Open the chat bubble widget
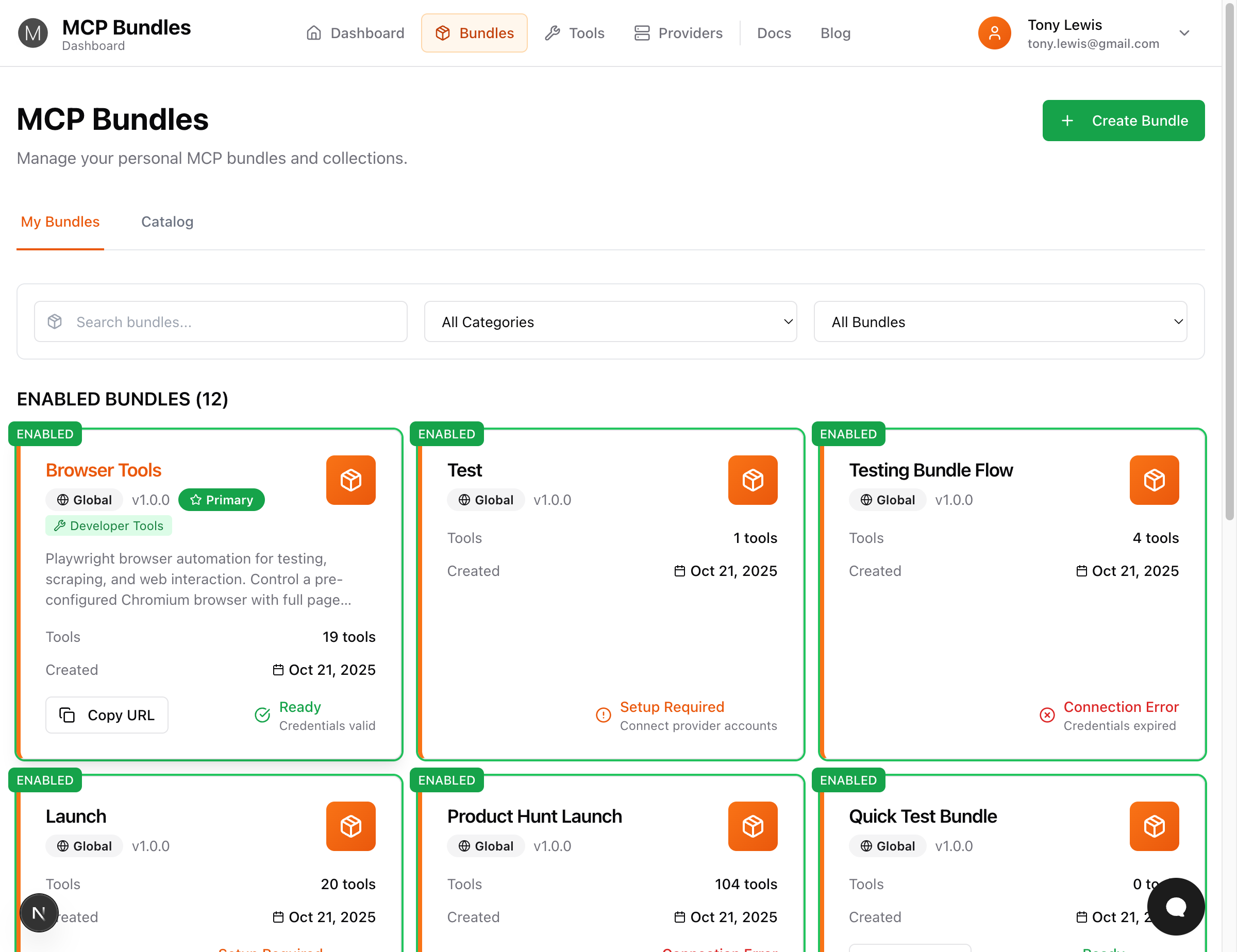1237x952 pixels. [x=1175, y=906]
